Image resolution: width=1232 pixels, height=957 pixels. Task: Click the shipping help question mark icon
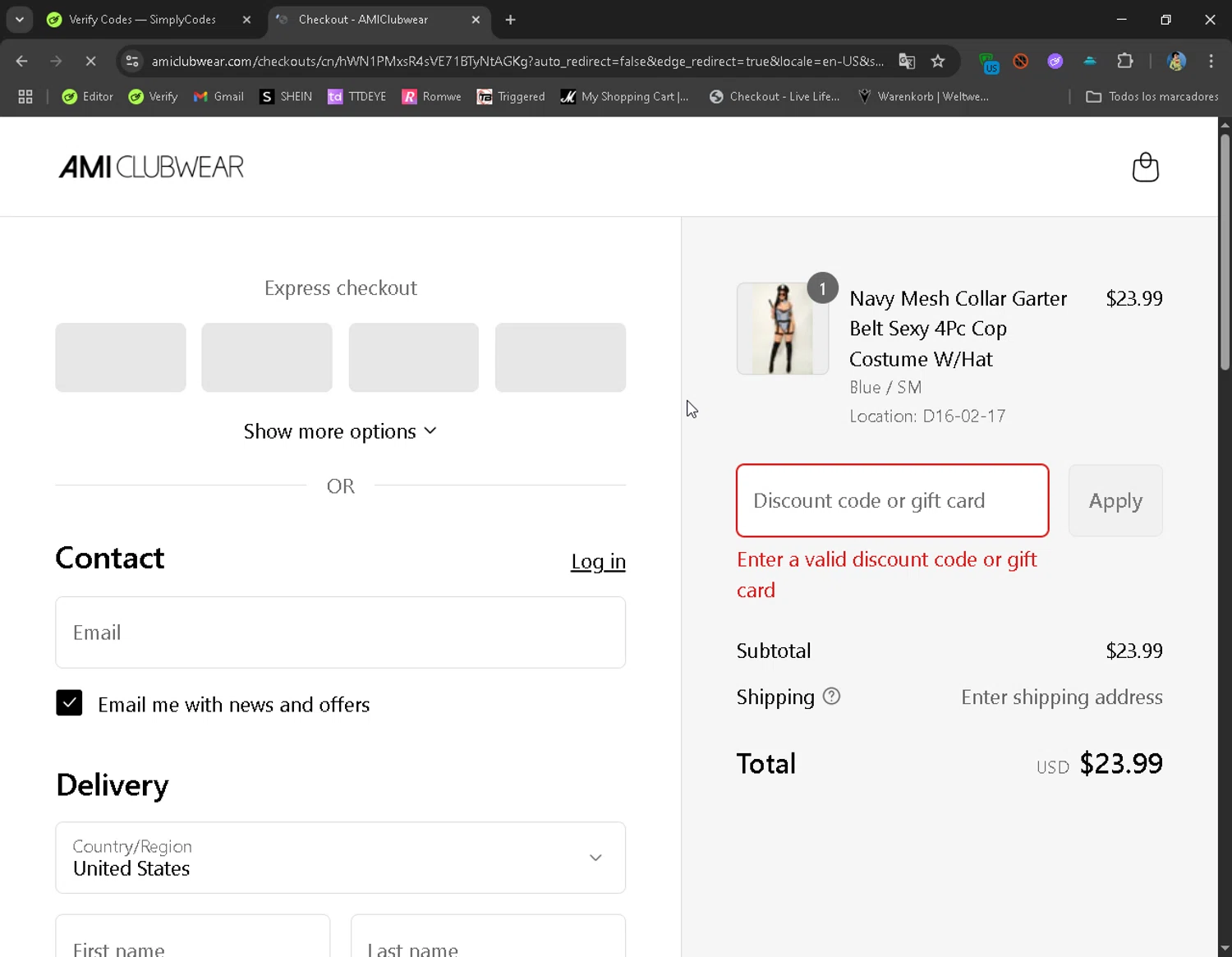(831, 697)
